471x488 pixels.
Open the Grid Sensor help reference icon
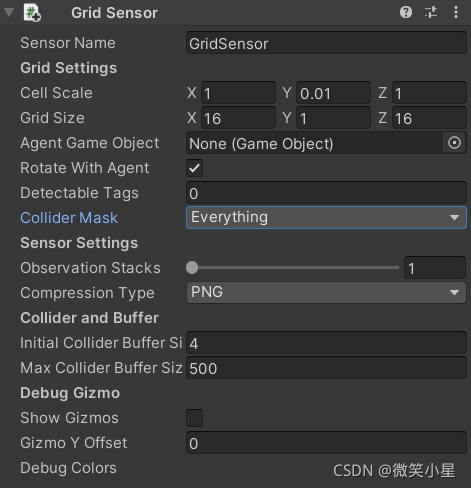coord(406,12)
